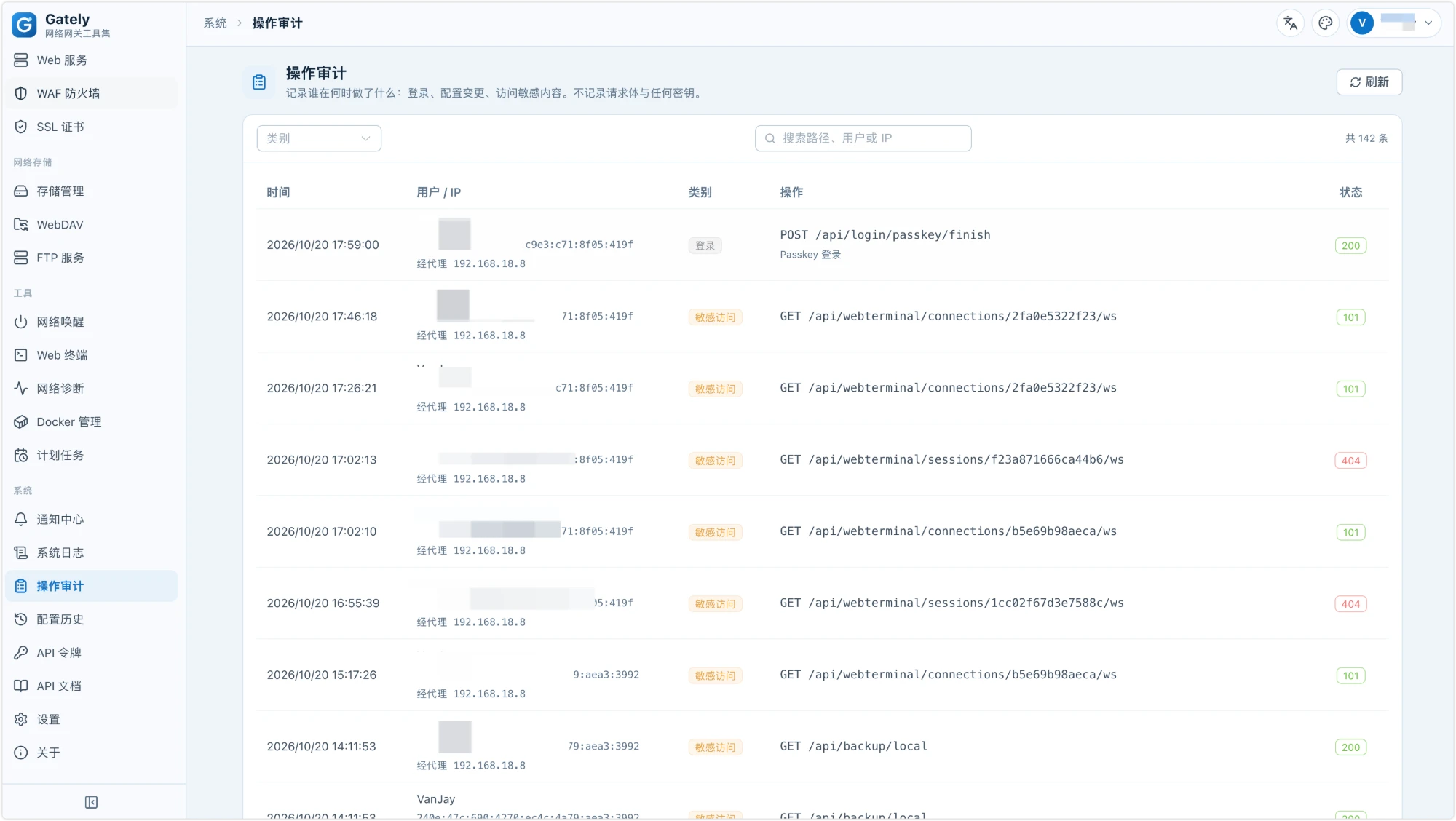Click the 关于 info icon
1456x821 pixels.
(21, 753)
